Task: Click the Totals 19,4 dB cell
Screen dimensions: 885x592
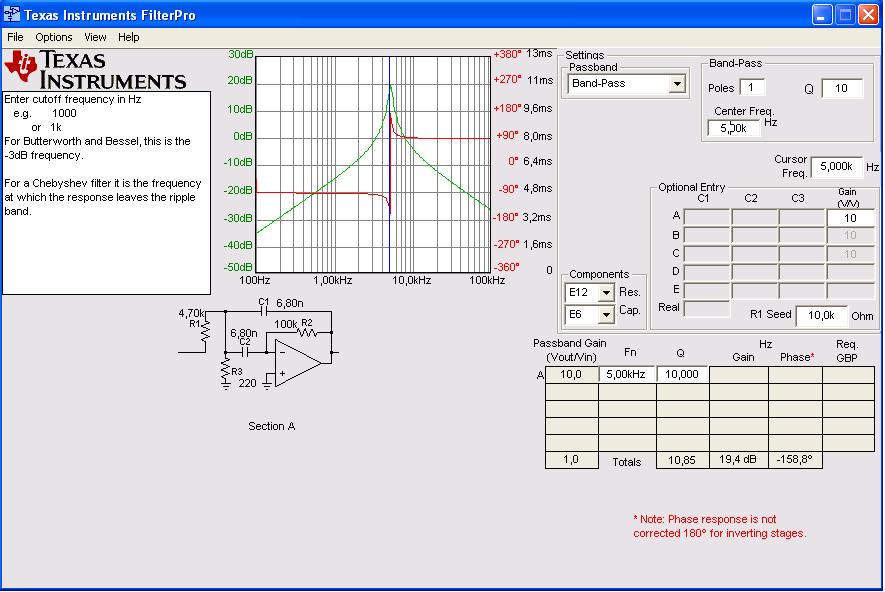Action: tap(738, 460)
